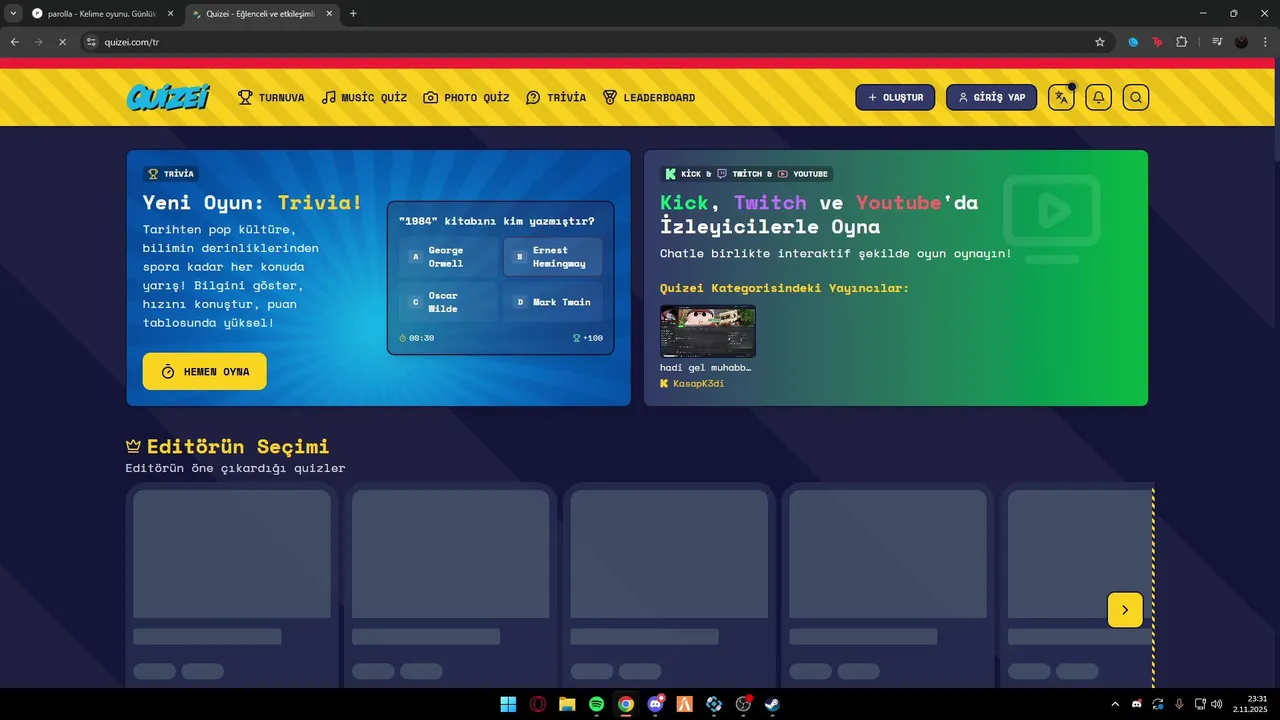This screenshot has width=1280, height=720.
Task: Click the Trivia badge on blue banner
Action: click(x=171, y=173)
